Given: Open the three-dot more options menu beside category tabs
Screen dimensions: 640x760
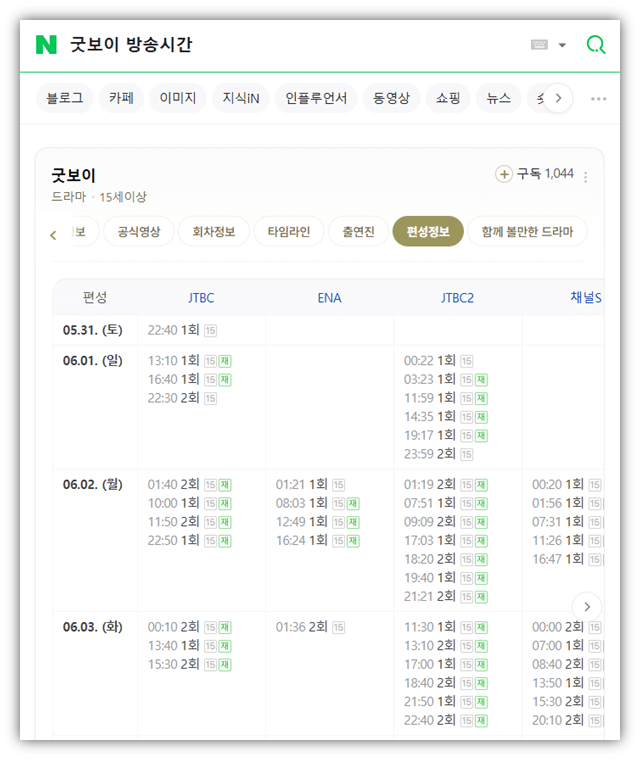Looking at the screenshot, I should point(598,99).
